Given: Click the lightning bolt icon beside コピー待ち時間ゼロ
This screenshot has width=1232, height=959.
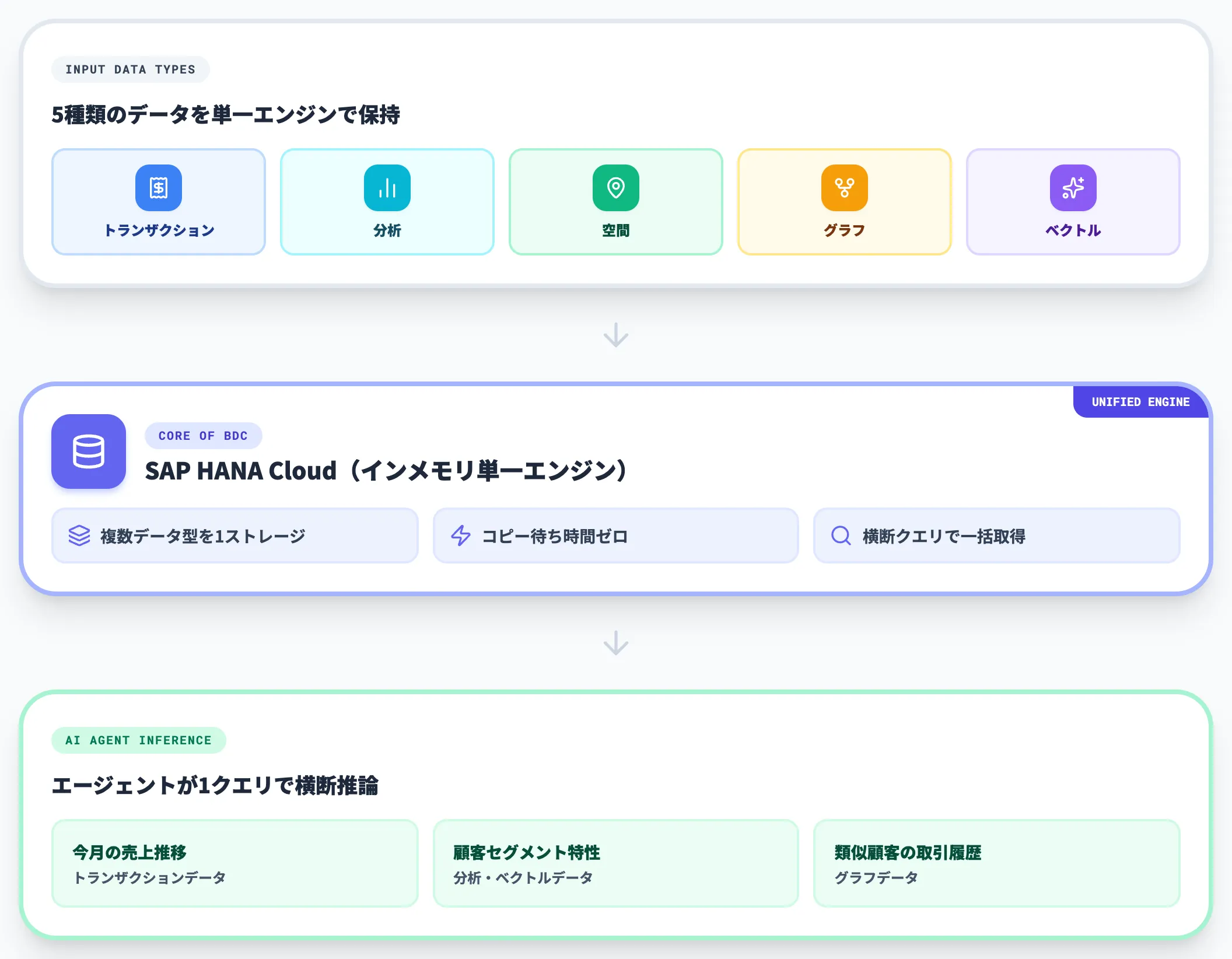Looking at the screenshot, I should pyautogui.click(x=461, y=535).
